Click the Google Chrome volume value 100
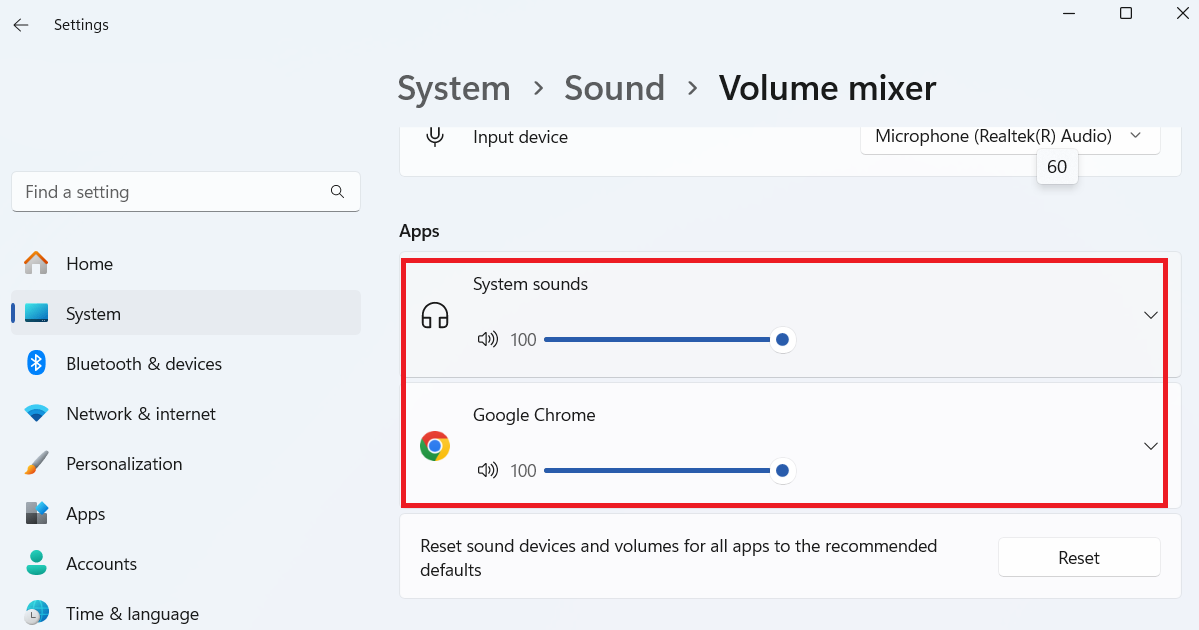 coord(523,470)
